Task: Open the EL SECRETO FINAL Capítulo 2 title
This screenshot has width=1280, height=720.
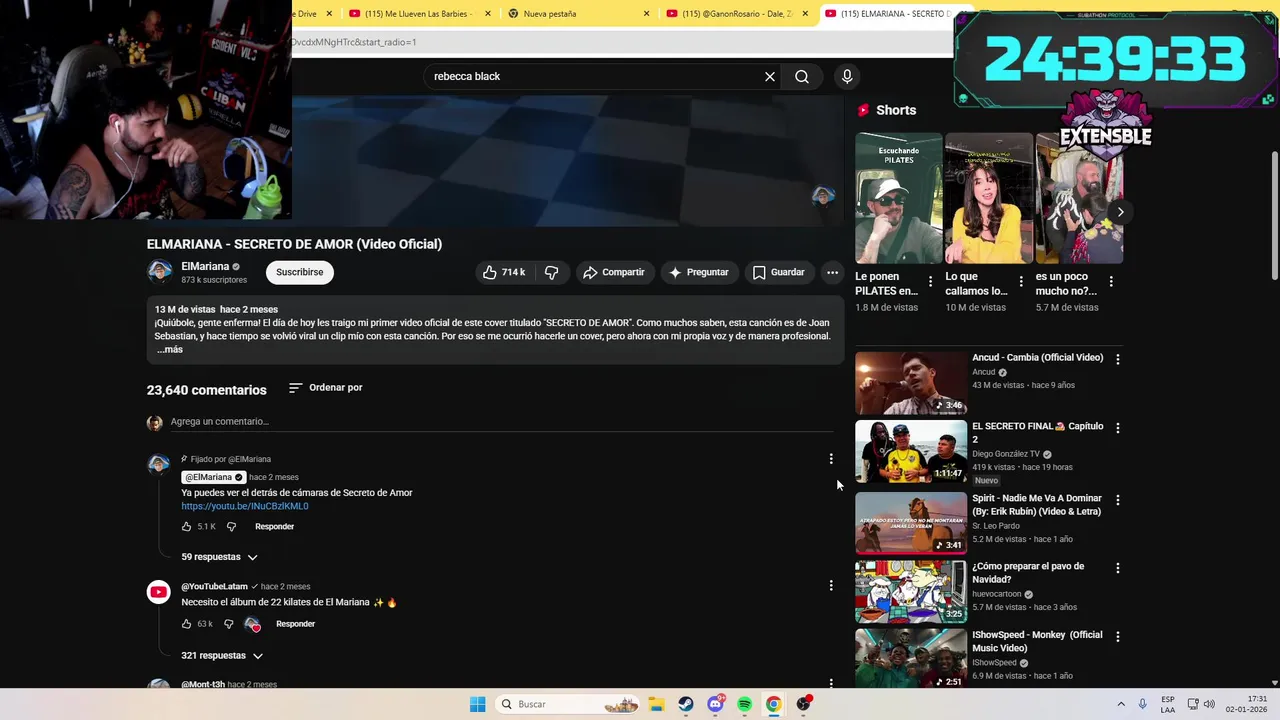Action: click(x=1038, y=432)
